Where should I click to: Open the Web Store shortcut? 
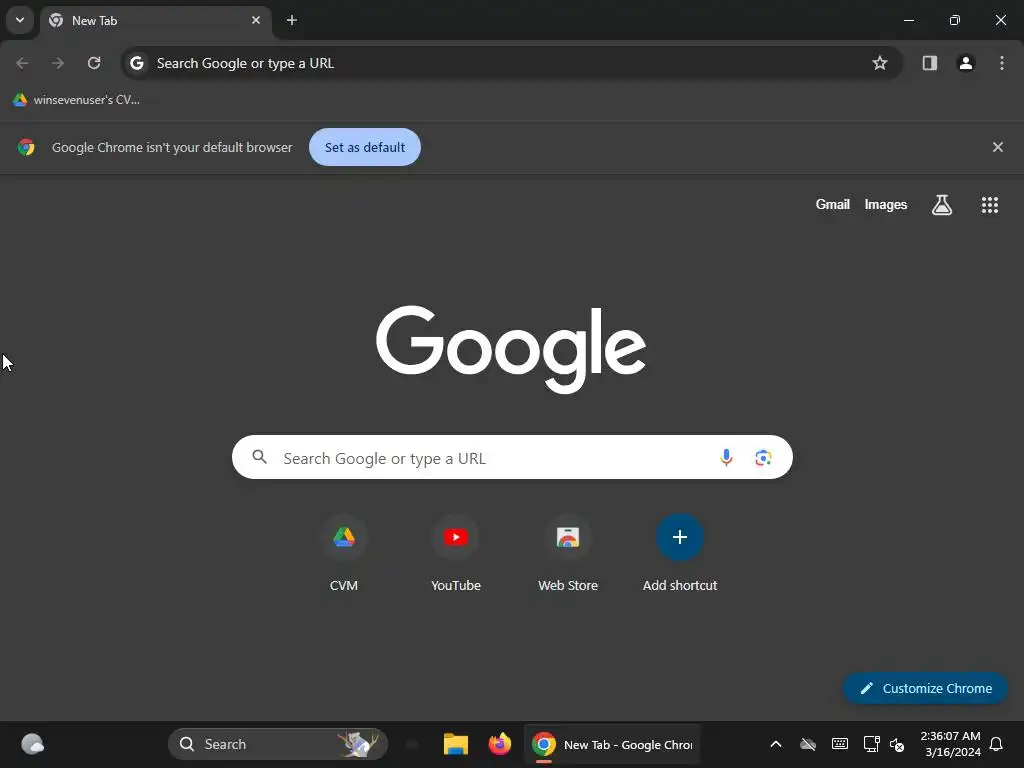click(568, 552)
